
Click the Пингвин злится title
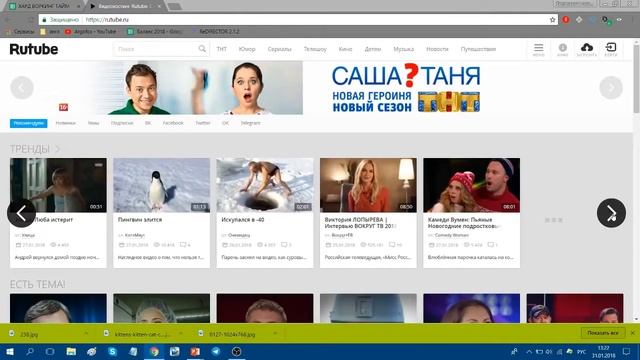140,220
